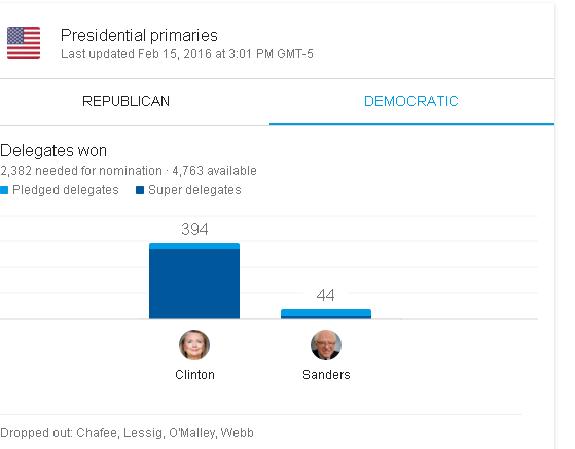Click the 394 delegate count label
This screenshot has height=449, width=575.
tap(195, 229)
